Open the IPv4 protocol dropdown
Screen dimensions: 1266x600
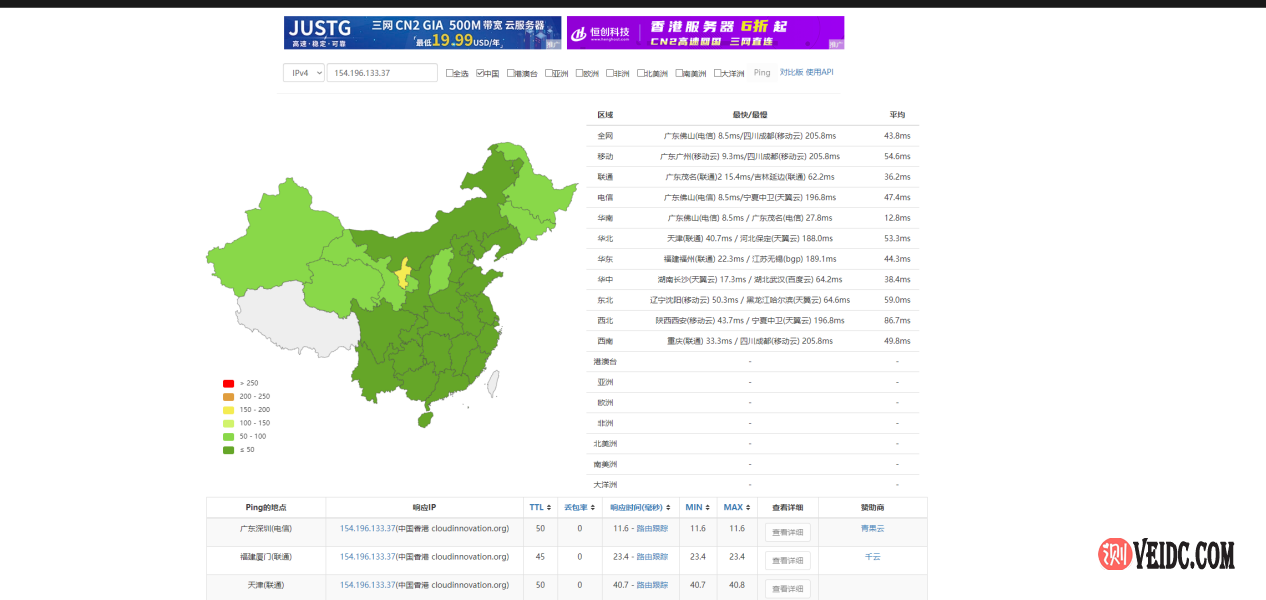(304, 73)
